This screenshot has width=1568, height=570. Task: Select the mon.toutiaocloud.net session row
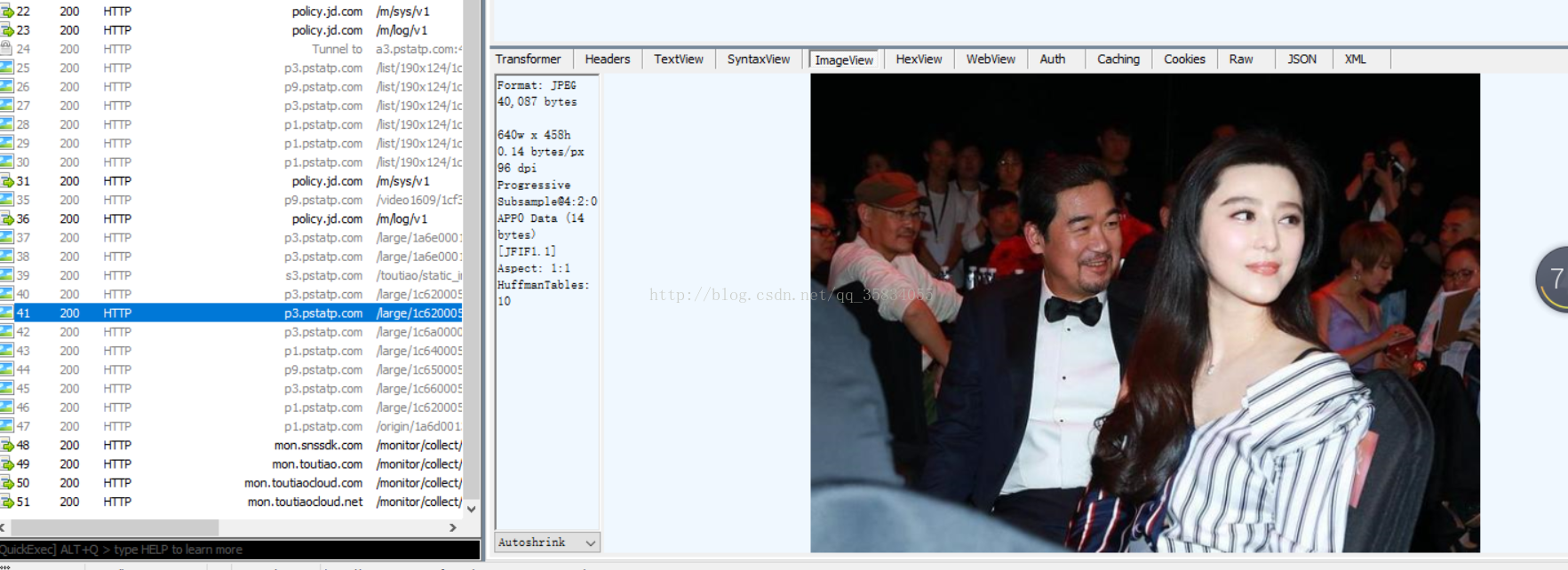click(x=231, y=502)
